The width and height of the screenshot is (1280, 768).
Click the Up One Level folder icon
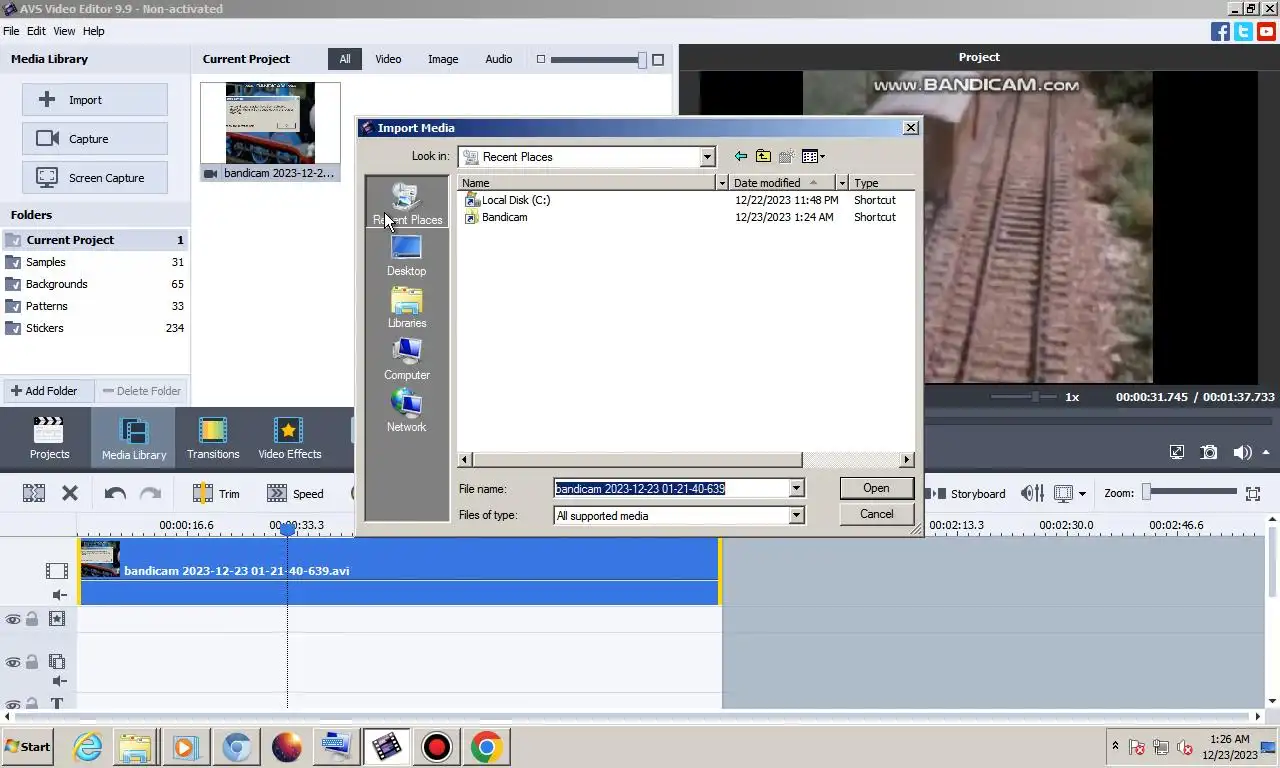pos(763,156)
